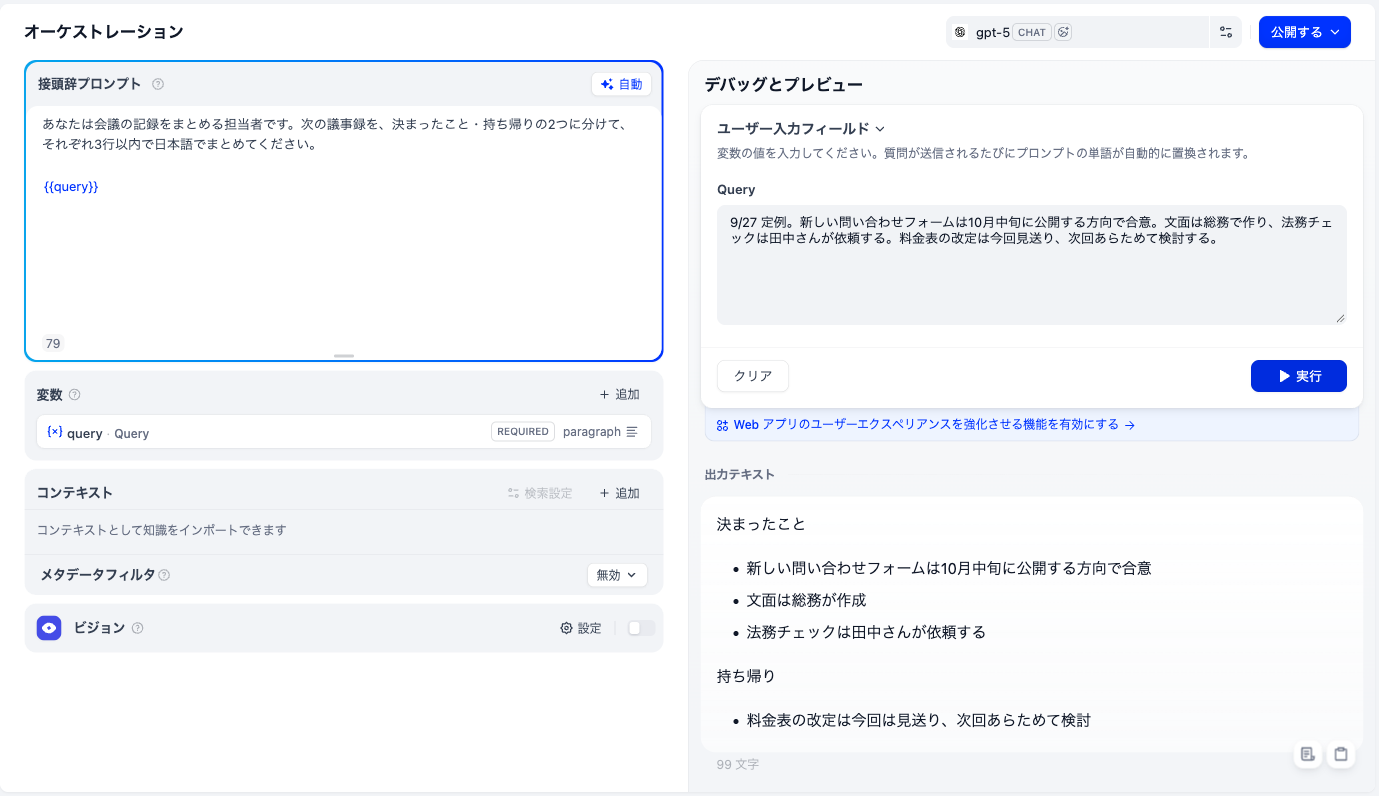Toggle the ビジョン switch on

(x=641, y=628)
